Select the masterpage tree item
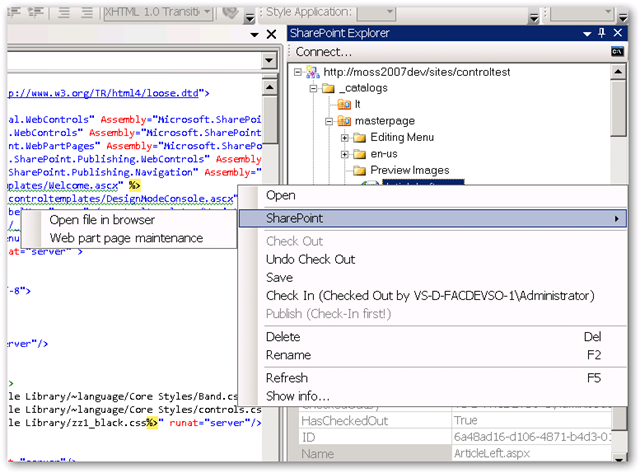Viewport: 640px width, 473px height. (384, 121)
